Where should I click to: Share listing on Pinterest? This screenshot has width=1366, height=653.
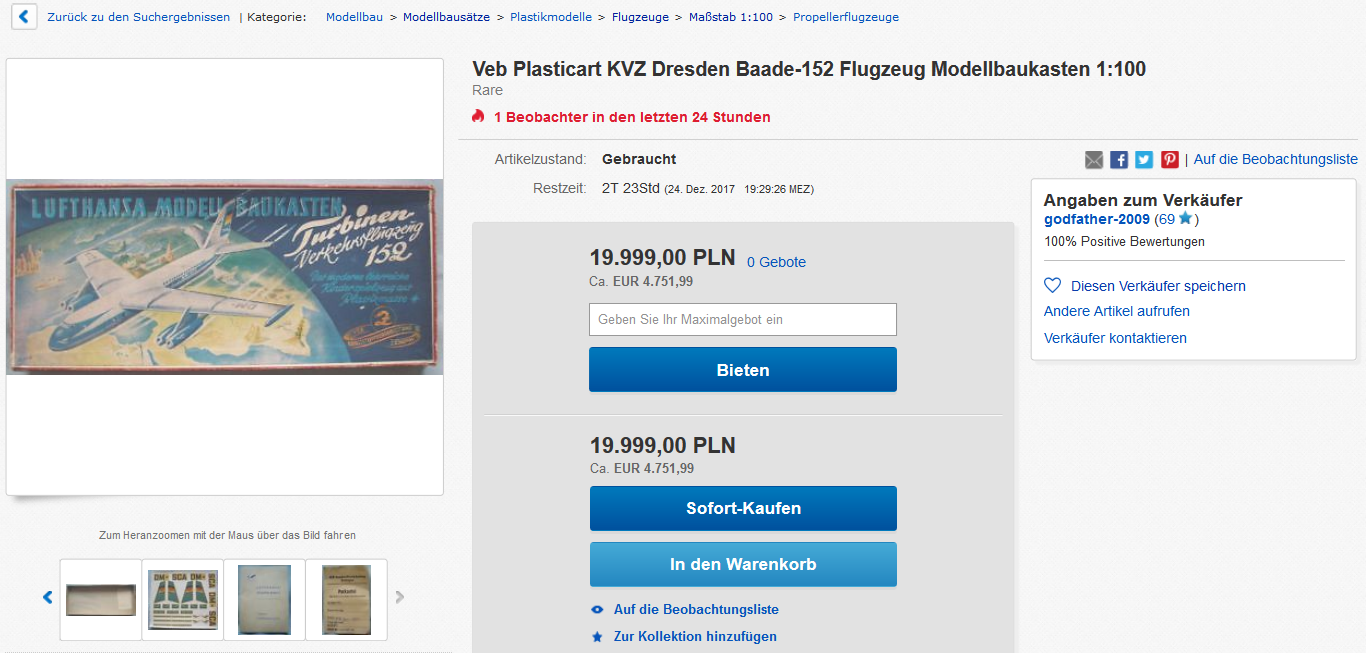(x=1169, y=160)
